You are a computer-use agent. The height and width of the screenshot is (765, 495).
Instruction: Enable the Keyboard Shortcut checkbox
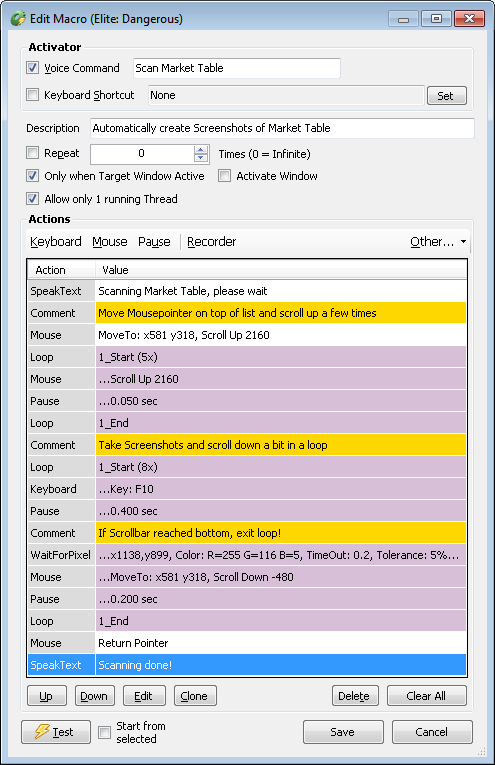33,95
